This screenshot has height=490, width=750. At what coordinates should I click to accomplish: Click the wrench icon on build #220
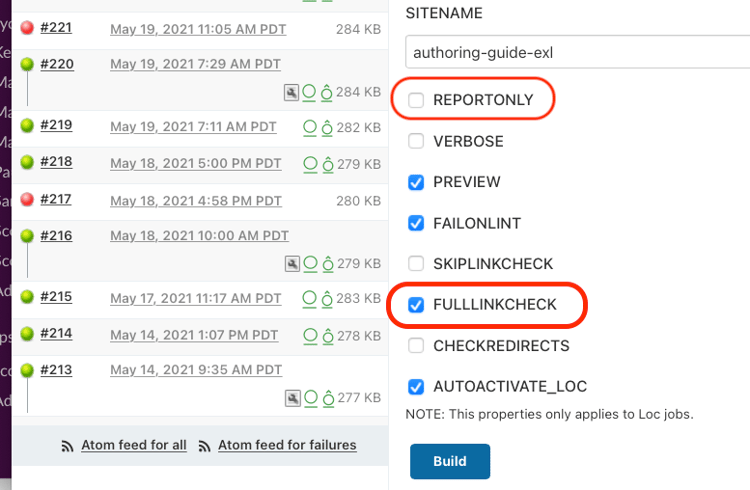(x=291, y=92)
